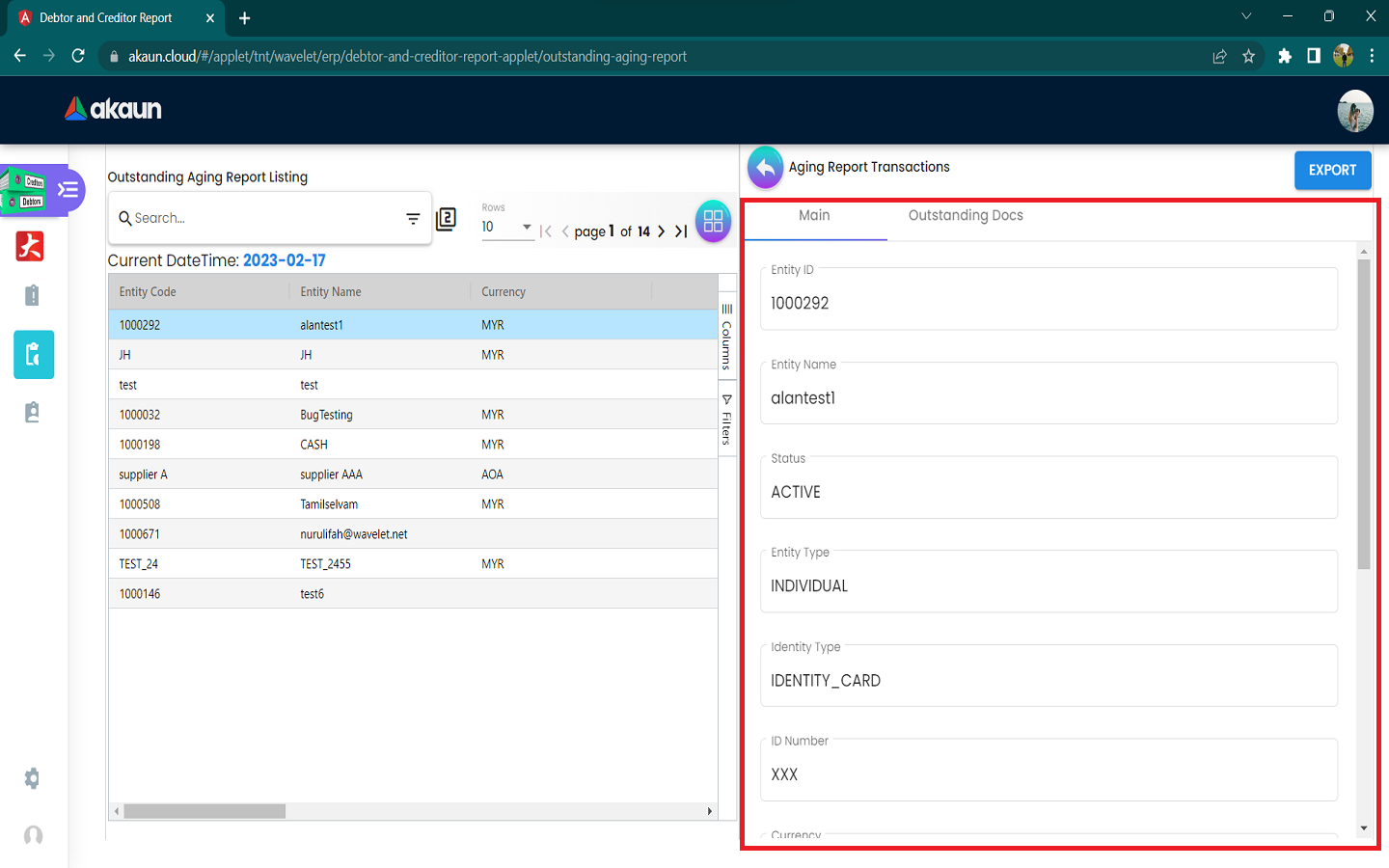Expand the Filters side panel
1389x868 pixels.
[727, 420]
